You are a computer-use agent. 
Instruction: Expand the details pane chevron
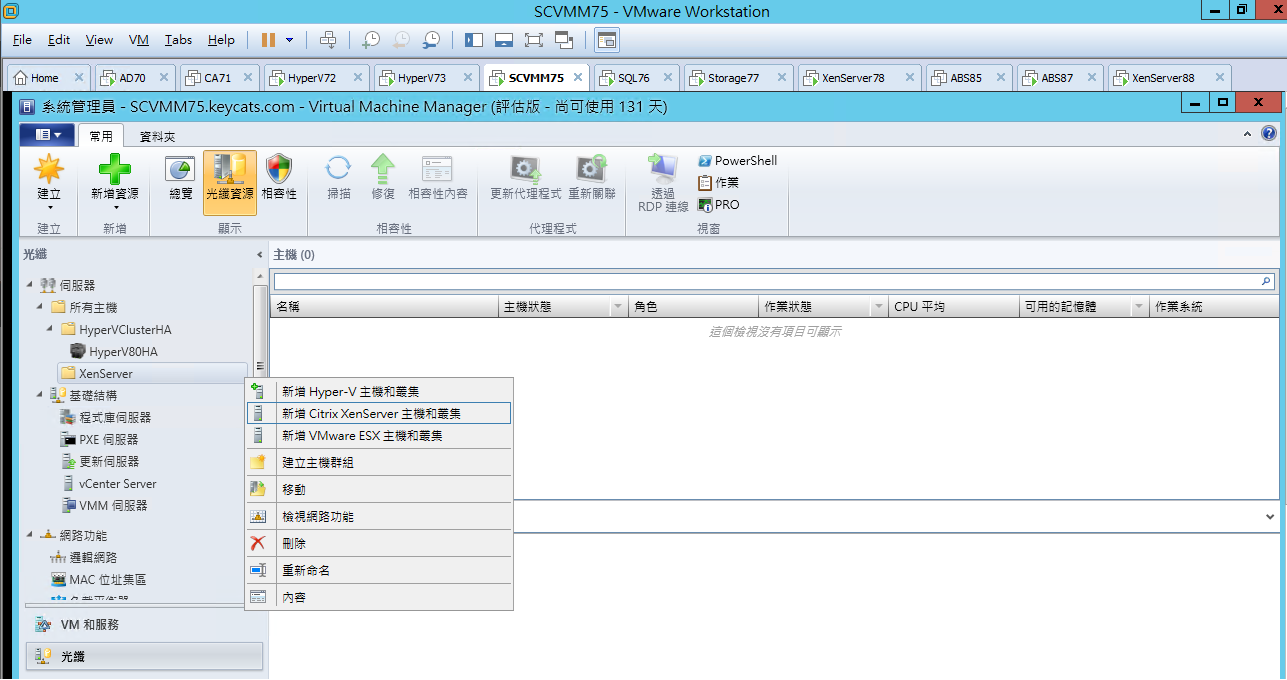[1269, 517]
